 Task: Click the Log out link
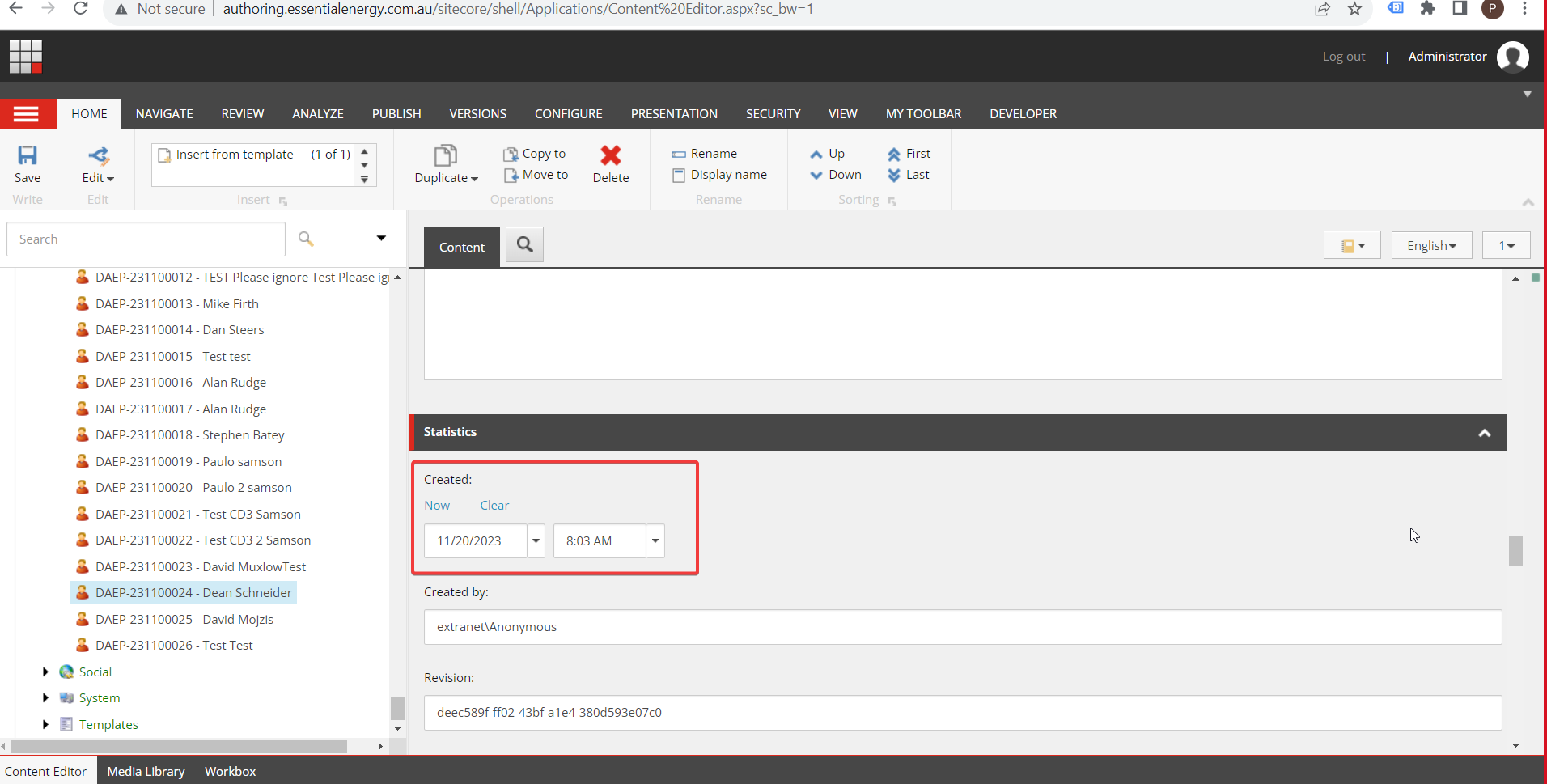point(1343,57)
